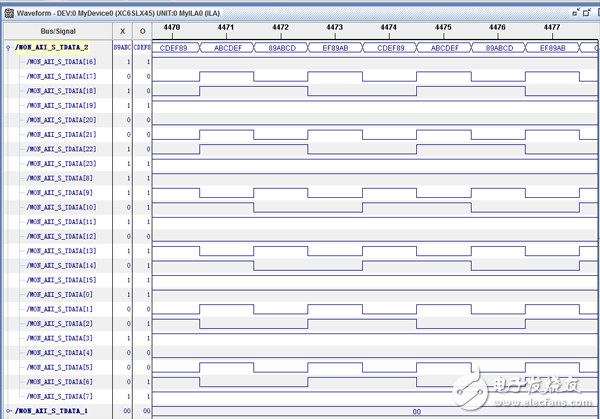The width and height of the screenshot is (600, 419).
Task: Click the X cursor value 89ABC for TDATA_2
Action: click(x=122, y=47)
